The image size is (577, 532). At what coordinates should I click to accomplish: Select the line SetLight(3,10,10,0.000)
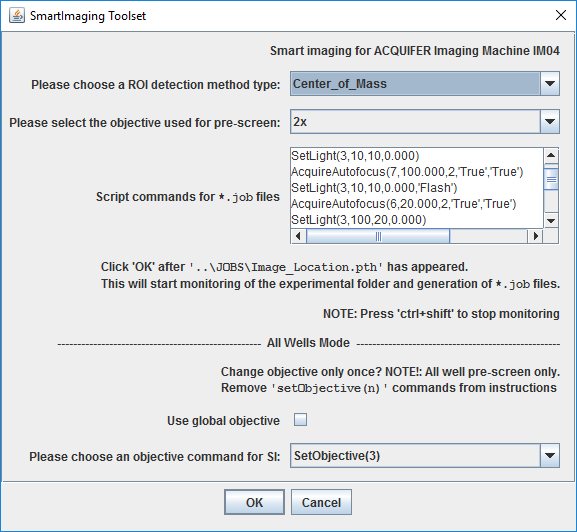click(x=355, y=156)
